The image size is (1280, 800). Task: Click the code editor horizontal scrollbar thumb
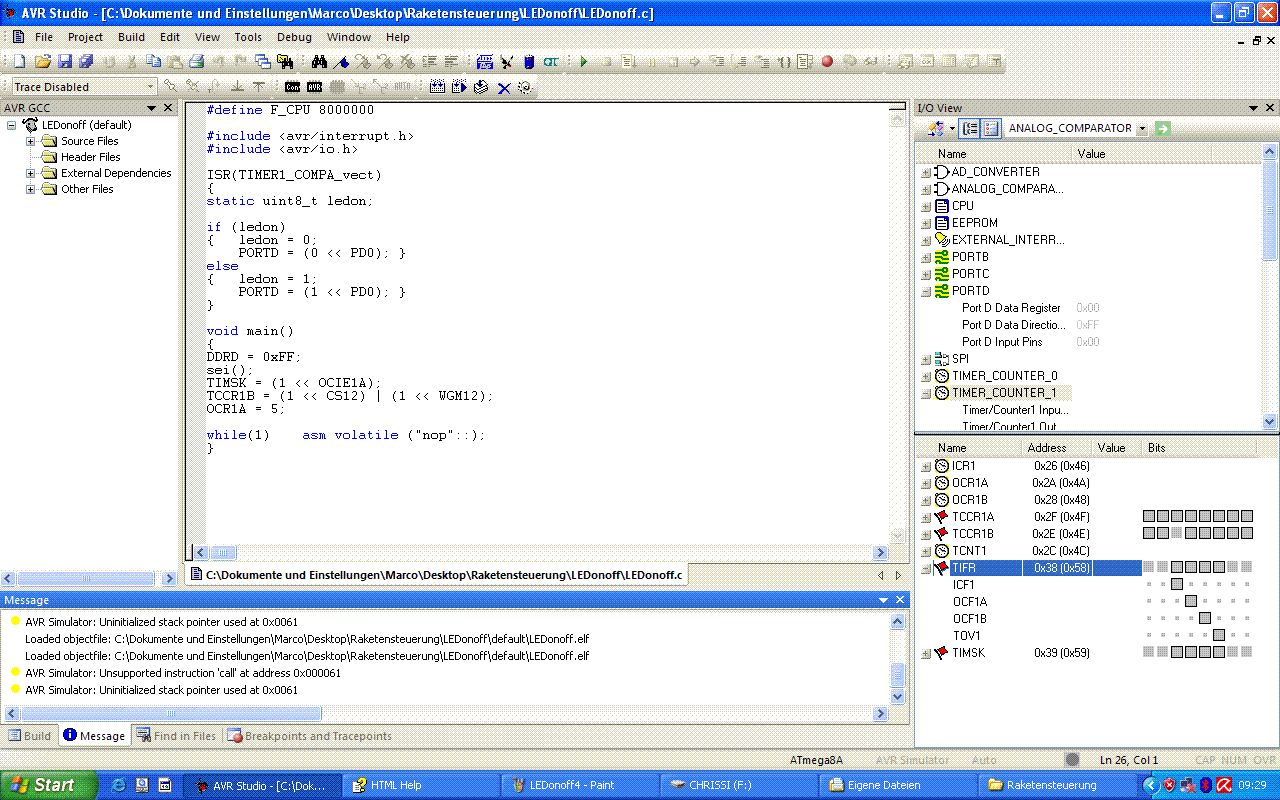(x=223, y=553)
